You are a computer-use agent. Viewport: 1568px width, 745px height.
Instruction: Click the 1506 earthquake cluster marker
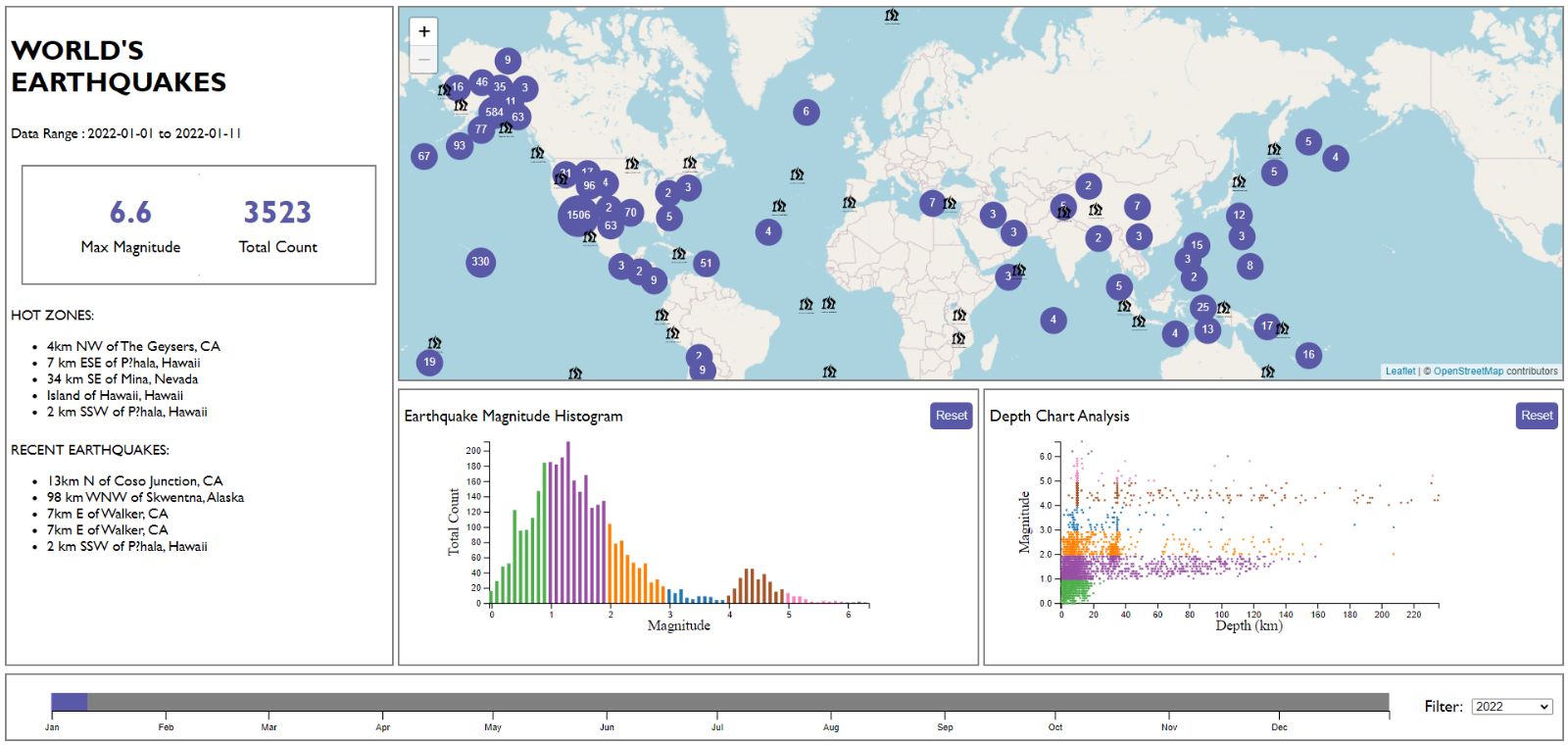[x=578, y=216]
